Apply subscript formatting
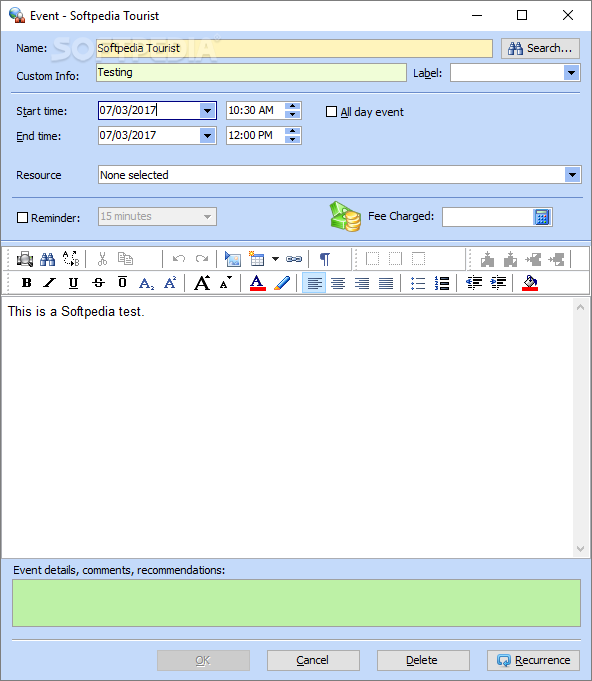 tap(146, 283)
